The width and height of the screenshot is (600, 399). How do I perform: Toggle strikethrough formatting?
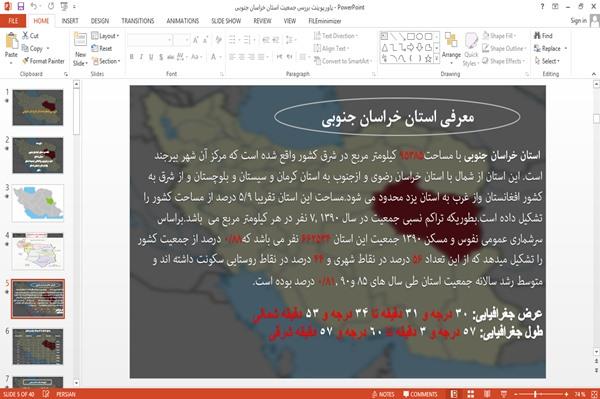click(x=170, y=57)
